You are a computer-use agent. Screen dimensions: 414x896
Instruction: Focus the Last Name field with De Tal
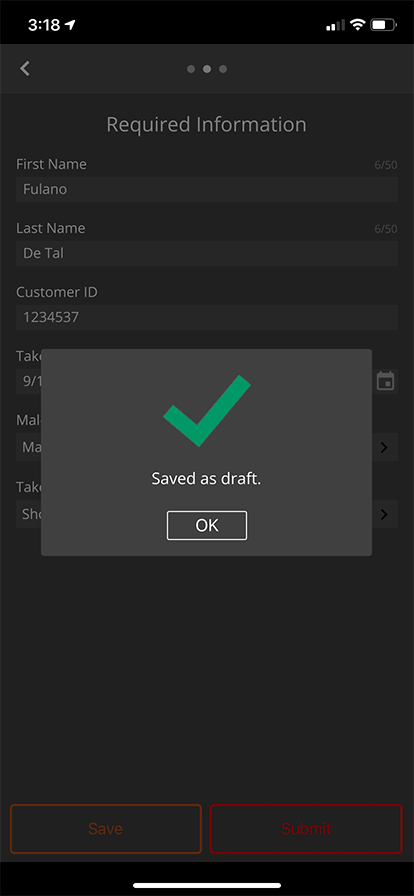pos(207,253)
